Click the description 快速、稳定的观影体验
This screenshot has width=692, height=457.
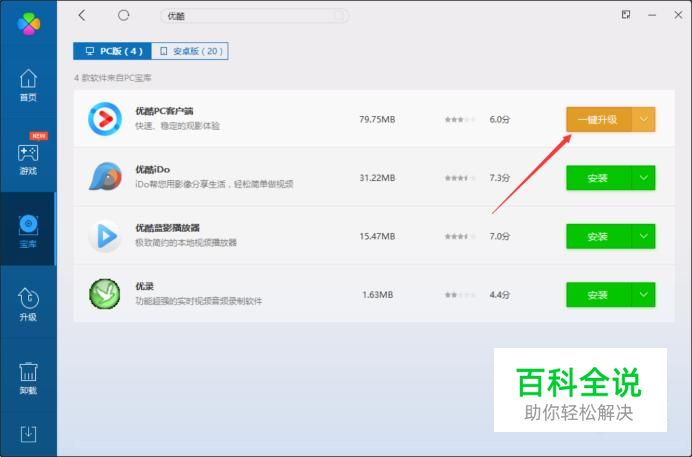coord(177,126)
